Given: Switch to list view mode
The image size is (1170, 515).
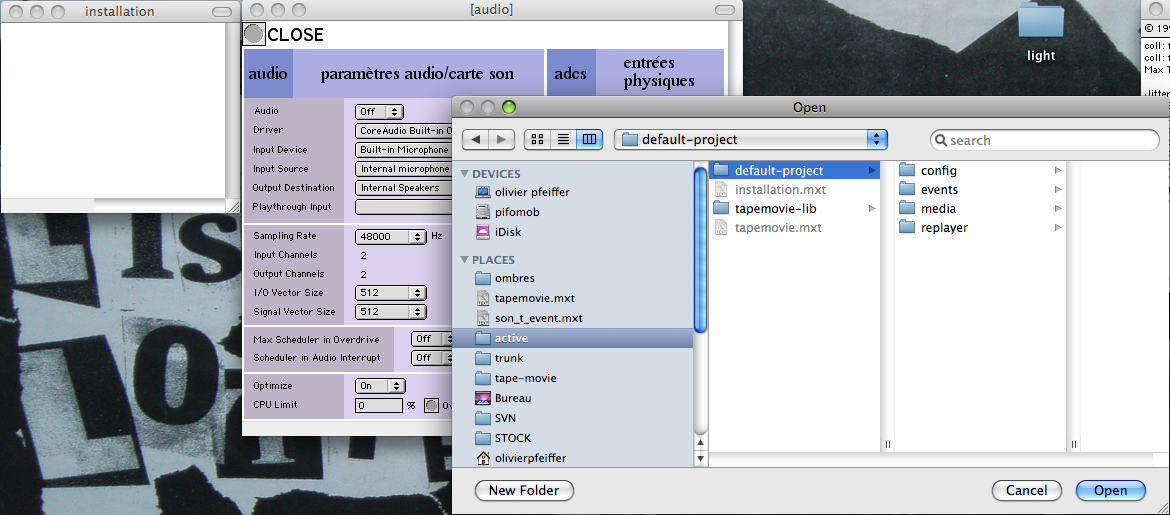Looking at the screenshot, I should [564, 140].
